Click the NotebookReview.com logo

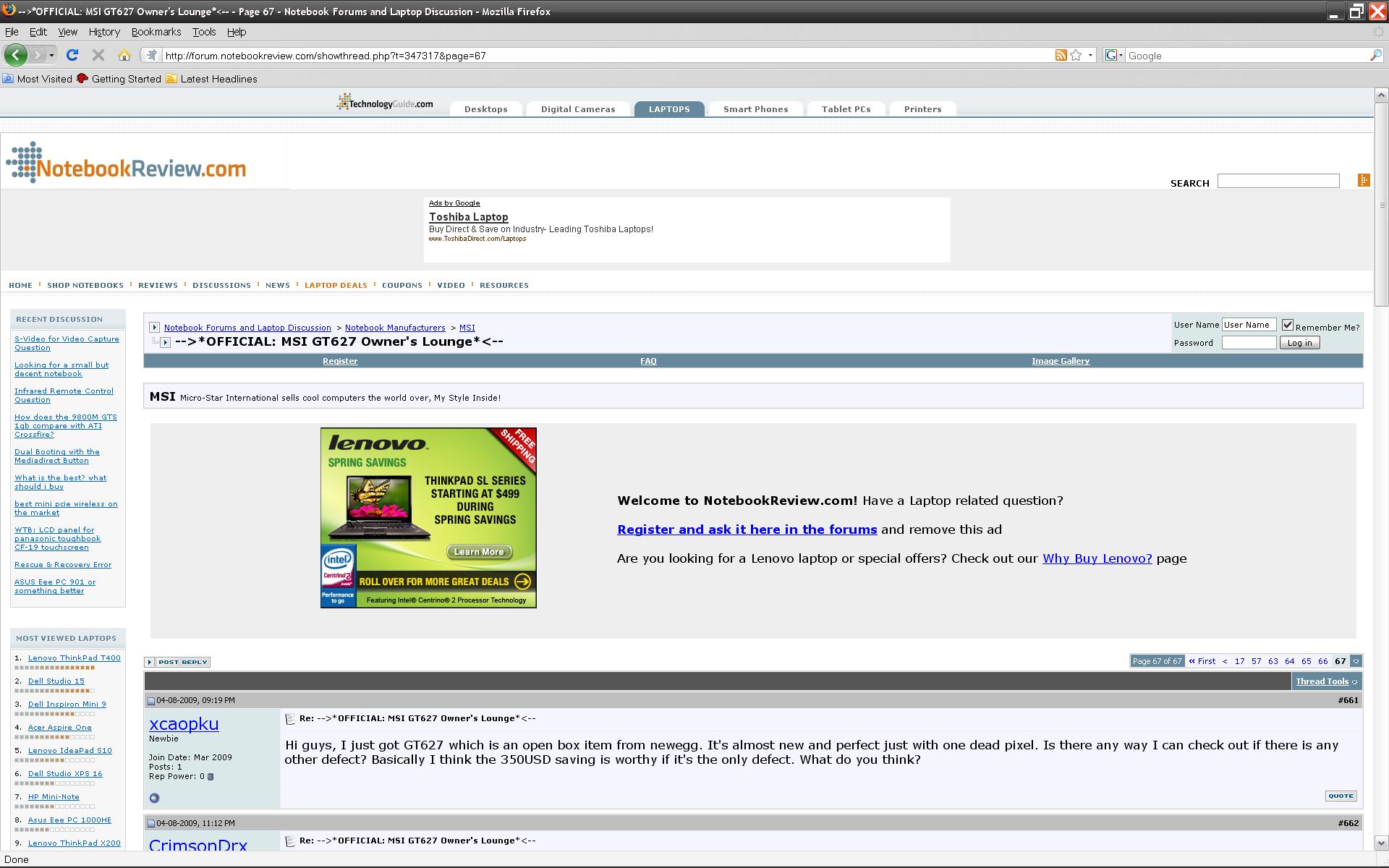click(127, 163)
